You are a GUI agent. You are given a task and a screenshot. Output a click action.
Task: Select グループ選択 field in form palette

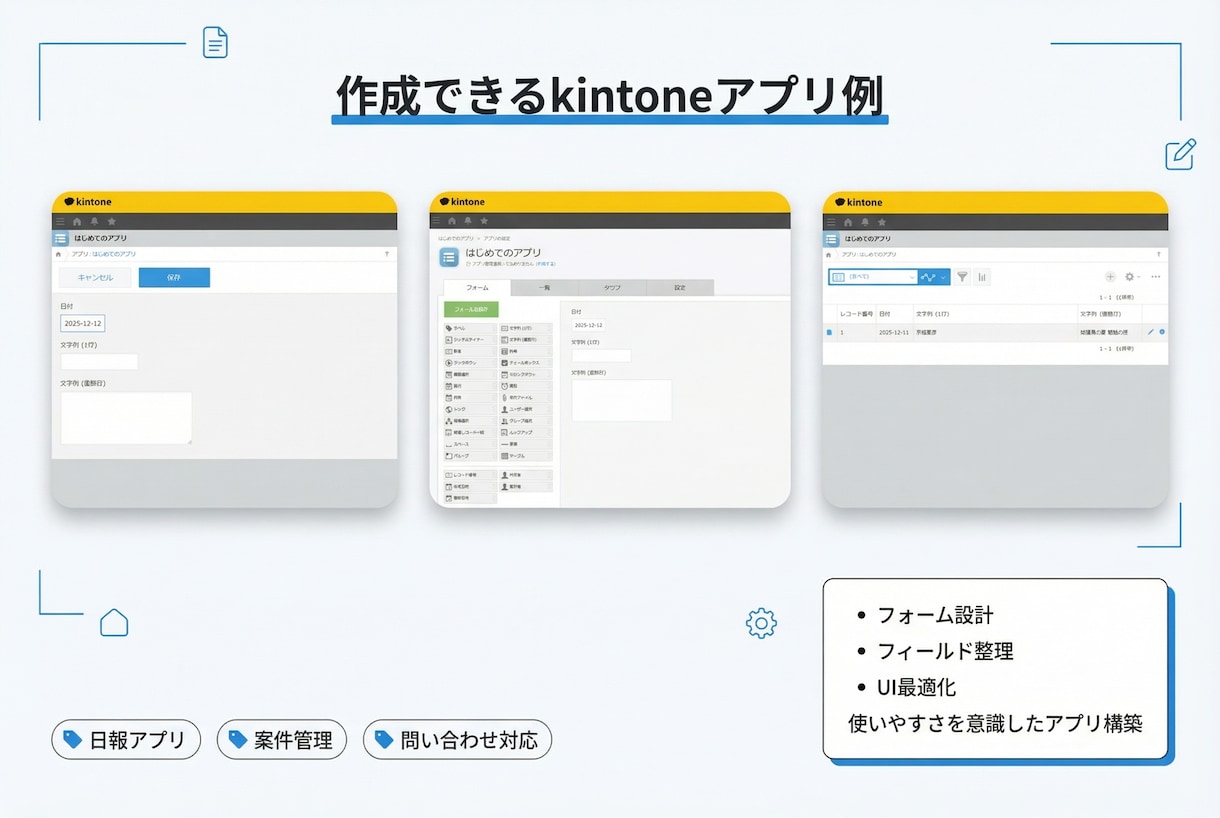[x=526, y=421]
